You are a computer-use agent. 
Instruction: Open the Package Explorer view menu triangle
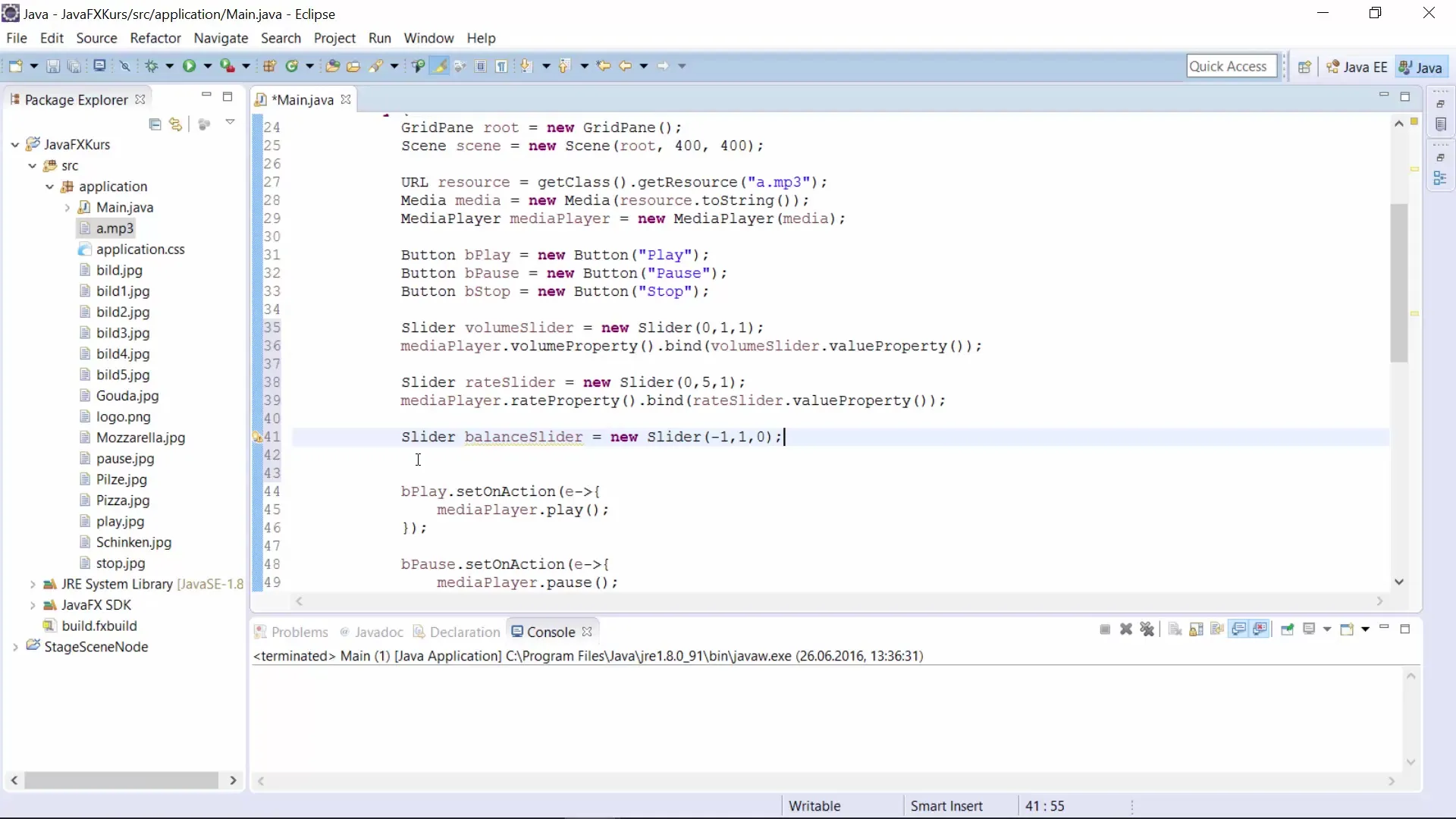[x=230, y=123]
